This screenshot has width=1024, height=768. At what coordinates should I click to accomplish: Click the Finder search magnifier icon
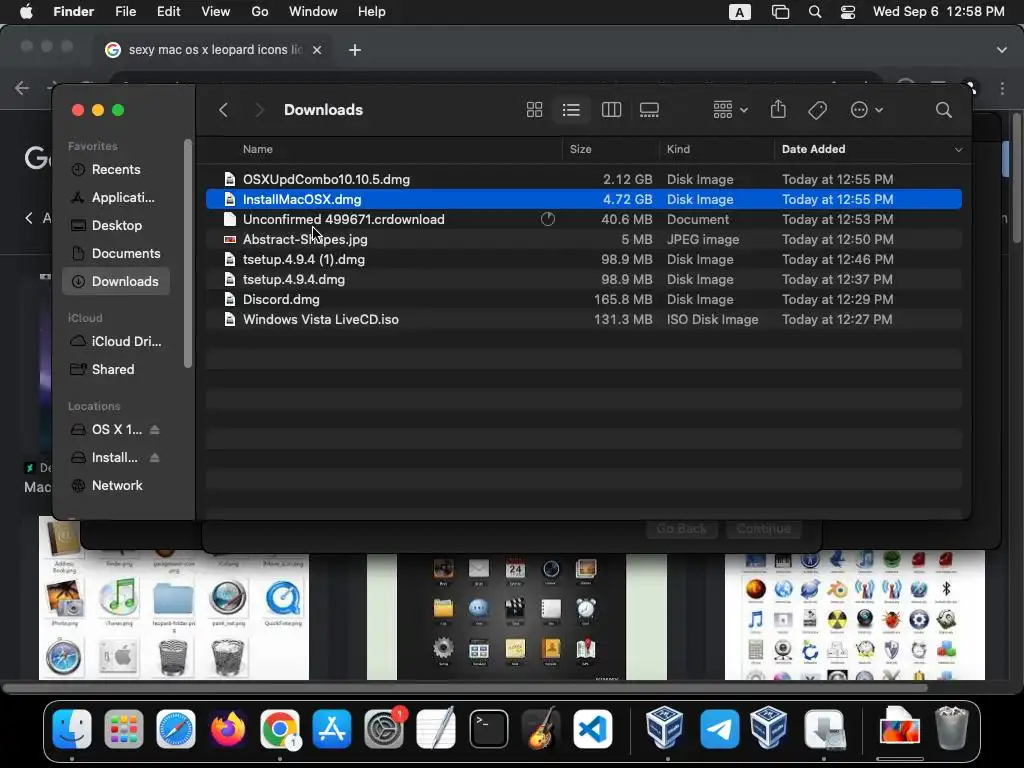(944, 110)
